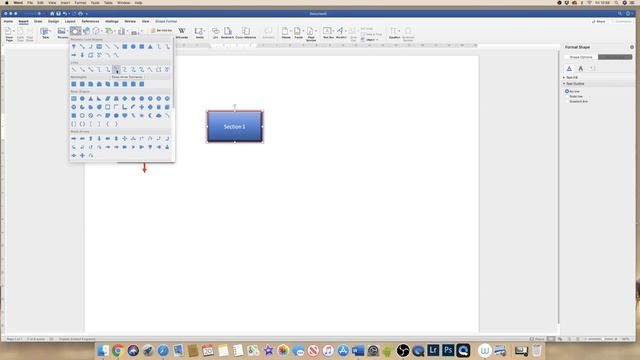Select the No line radio option
Screen dimensions: 640x360
567,91
